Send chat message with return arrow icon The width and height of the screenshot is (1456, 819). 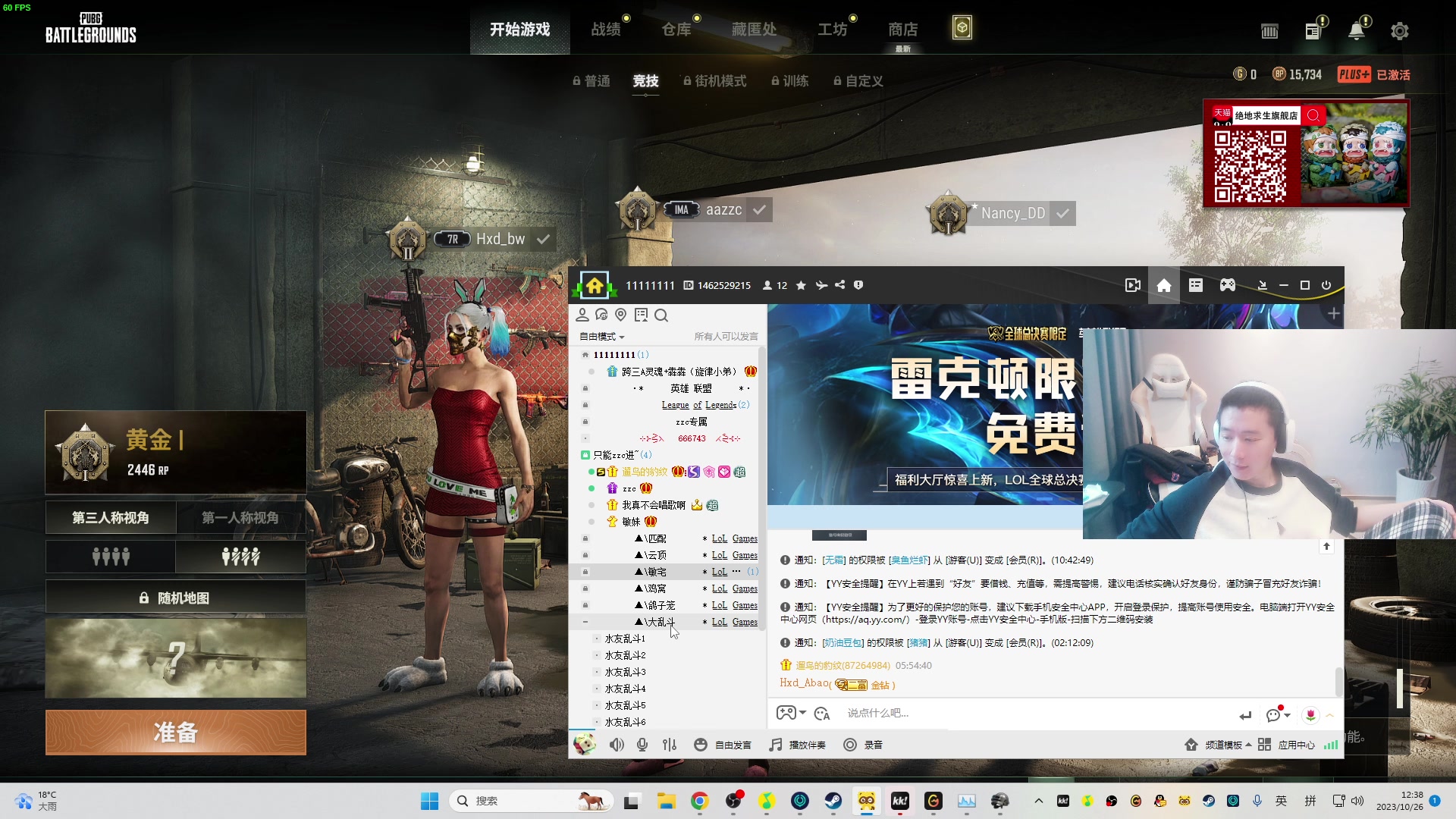pyautogui.click(x=1245, y=715)
